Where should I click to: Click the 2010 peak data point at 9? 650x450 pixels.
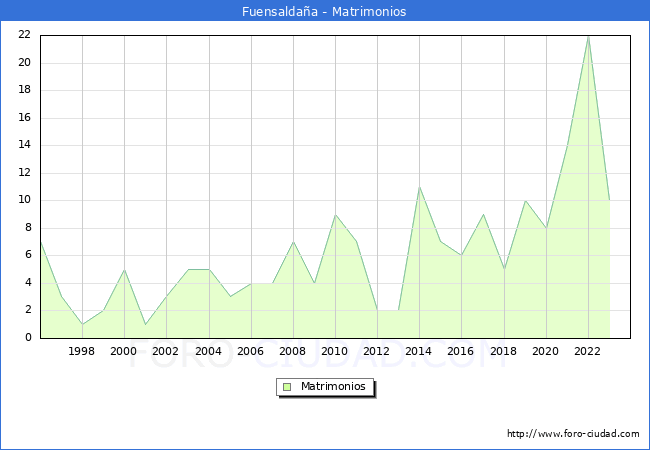coord(335,215)
